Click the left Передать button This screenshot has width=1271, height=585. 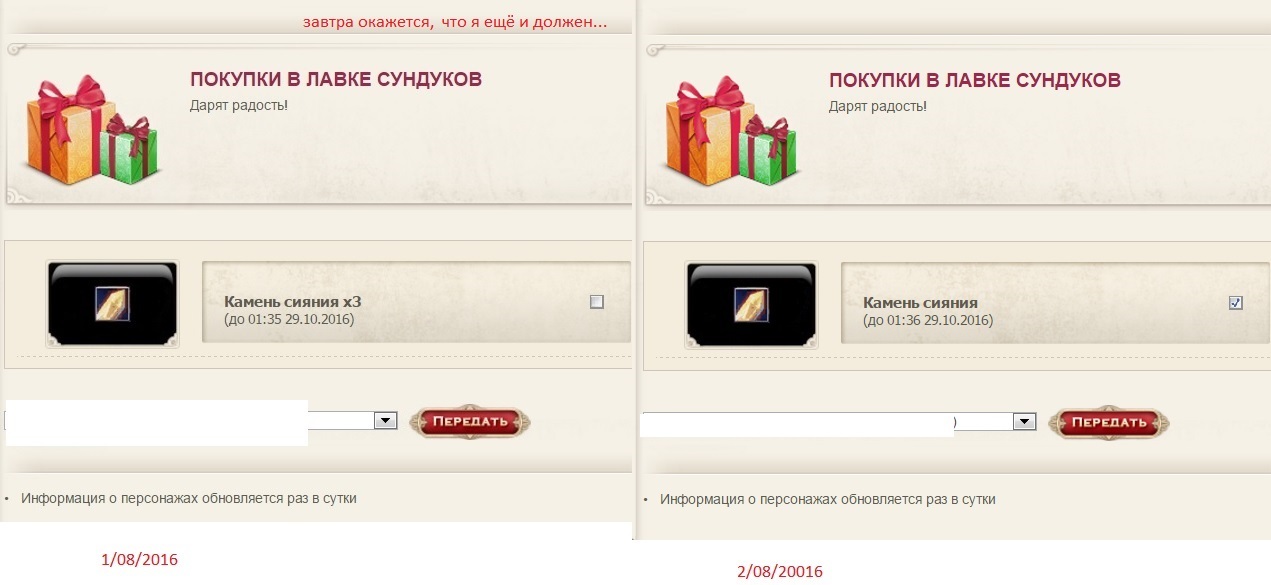470,422
